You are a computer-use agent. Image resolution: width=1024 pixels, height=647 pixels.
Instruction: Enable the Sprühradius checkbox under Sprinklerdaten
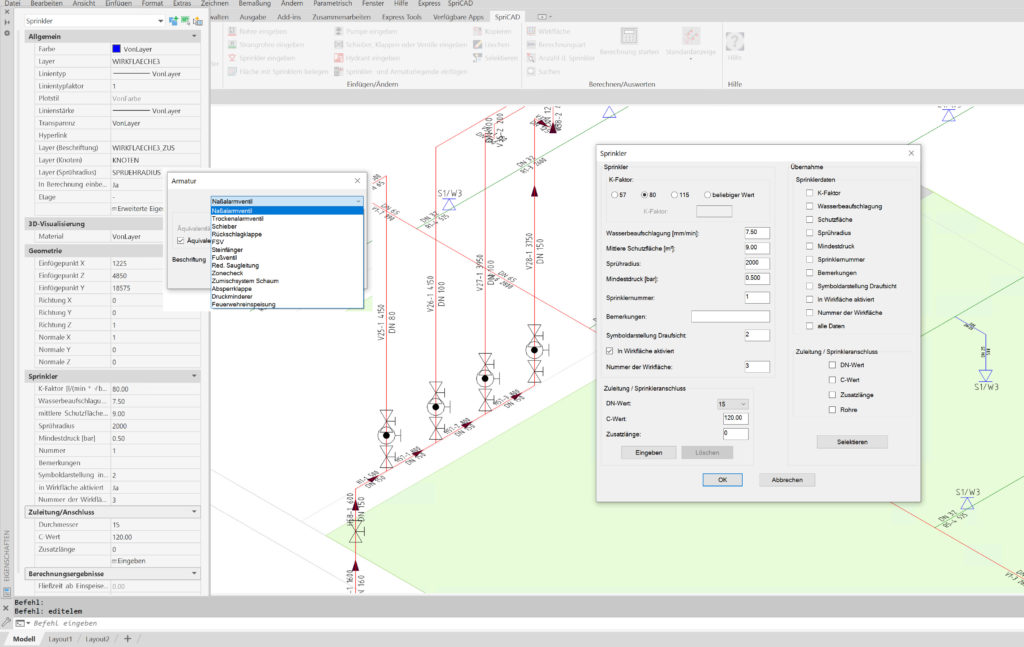(809, 232)
